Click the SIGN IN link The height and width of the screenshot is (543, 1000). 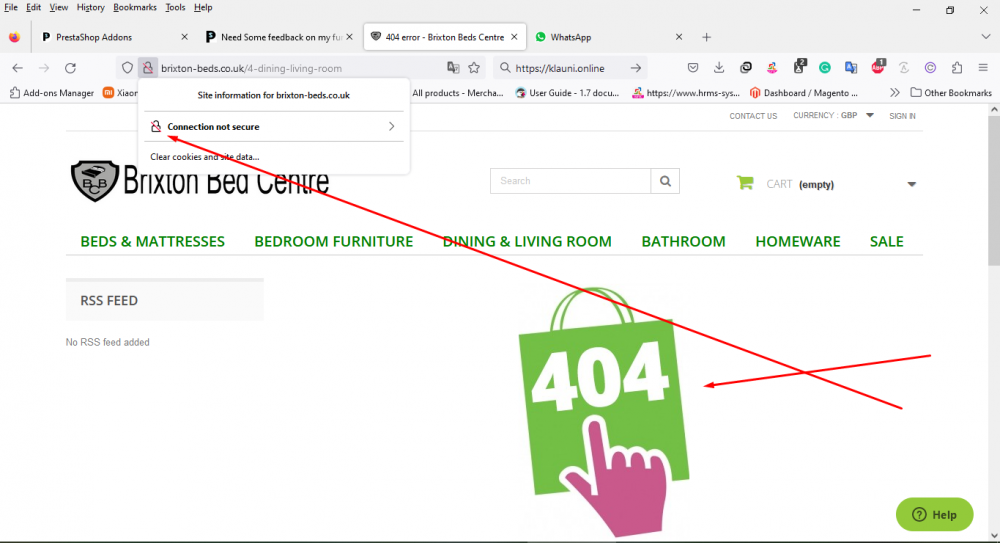(902, 116)
